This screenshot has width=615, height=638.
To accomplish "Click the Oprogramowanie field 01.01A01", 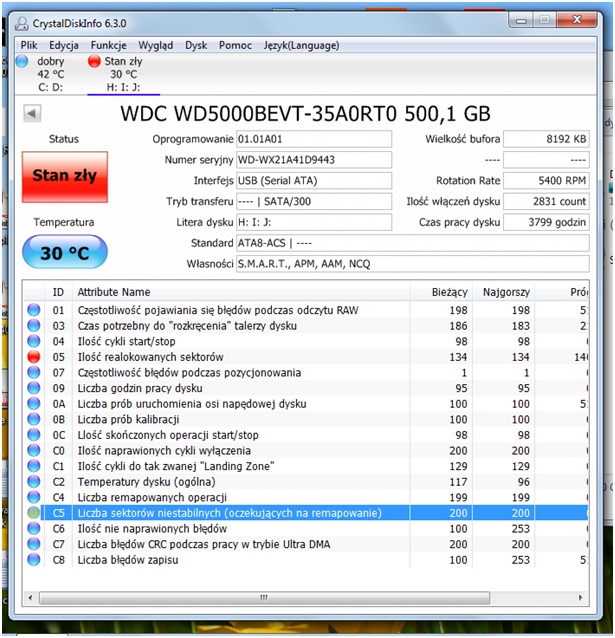I will coord(314,139).
